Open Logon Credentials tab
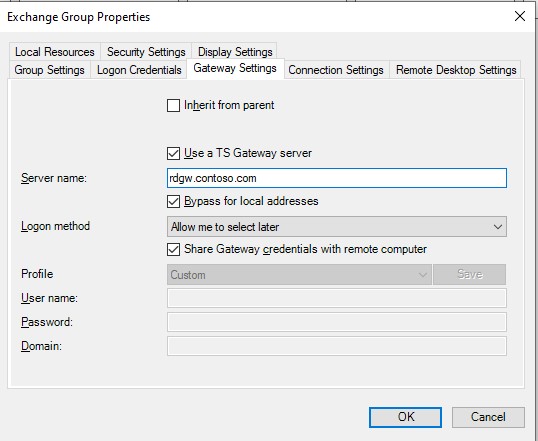Image resolution: width=538 pixels, height=441 pixels. click(139, 70)
